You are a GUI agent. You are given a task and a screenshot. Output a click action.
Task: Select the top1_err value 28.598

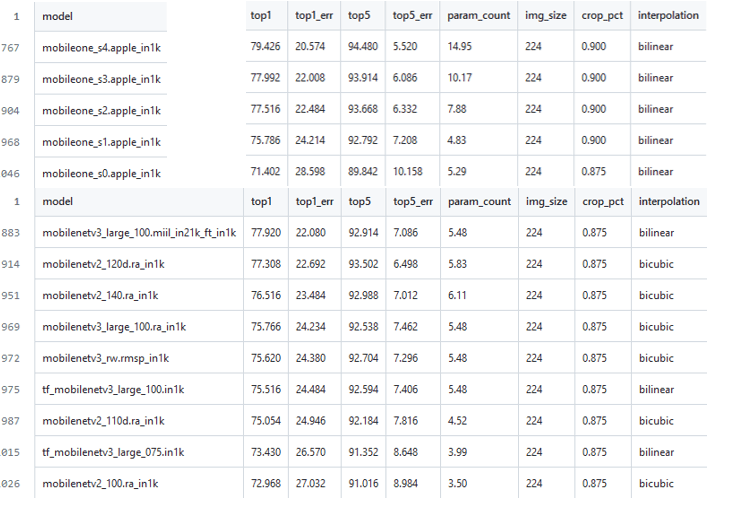click(310, 171)
